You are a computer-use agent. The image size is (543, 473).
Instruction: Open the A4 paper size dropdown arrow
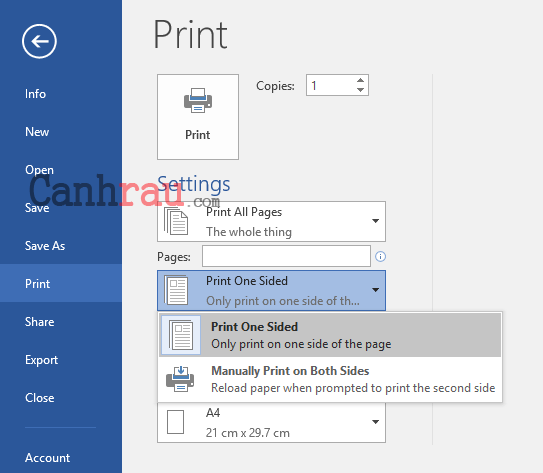pyautogui.click(x=375, y=422)
